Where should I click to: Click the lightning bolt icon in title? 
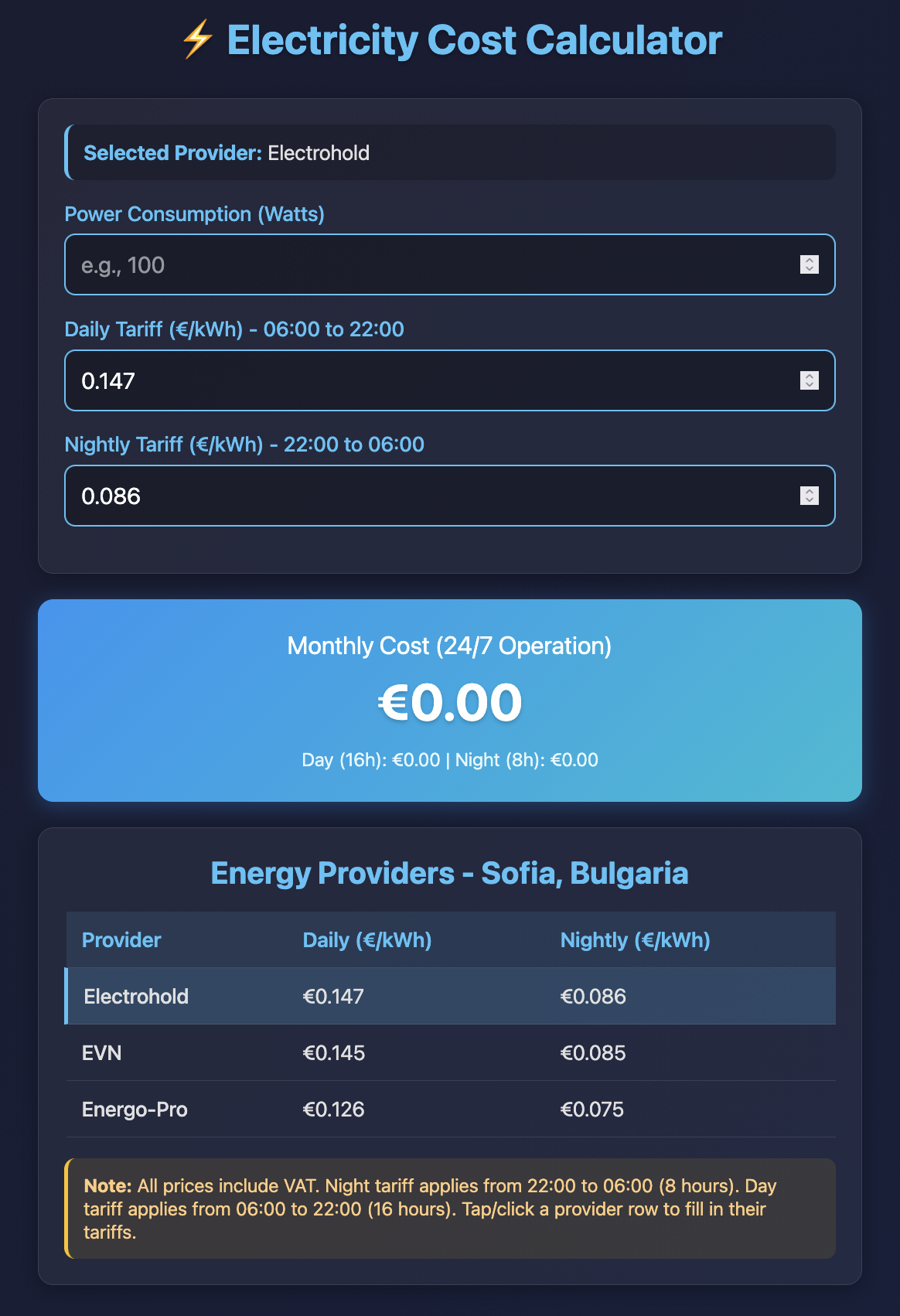[197, 40]
